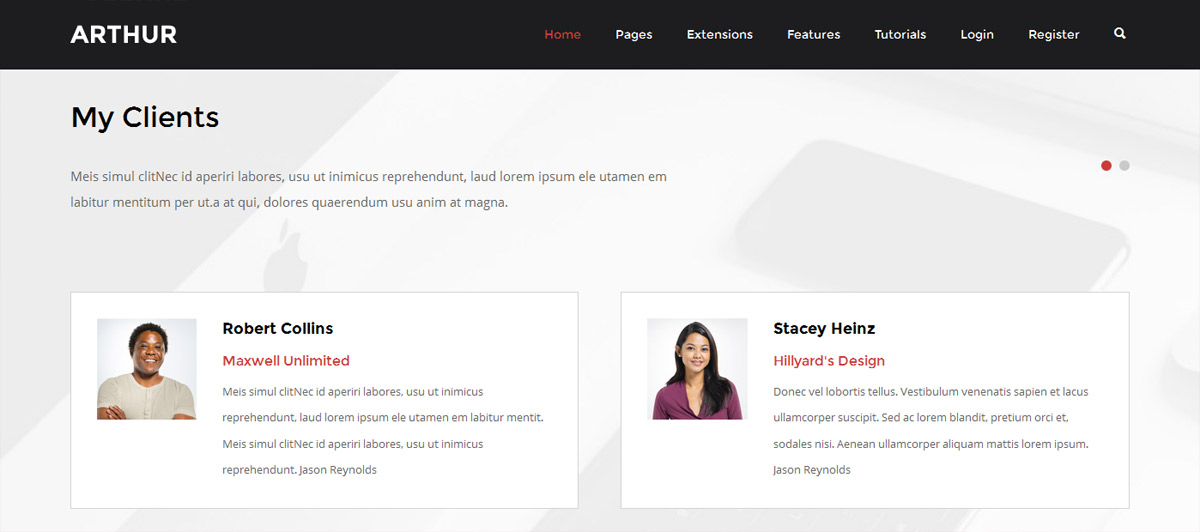Select the red first slide dot
The image size is (1200, 532).
click(1106, 166)
